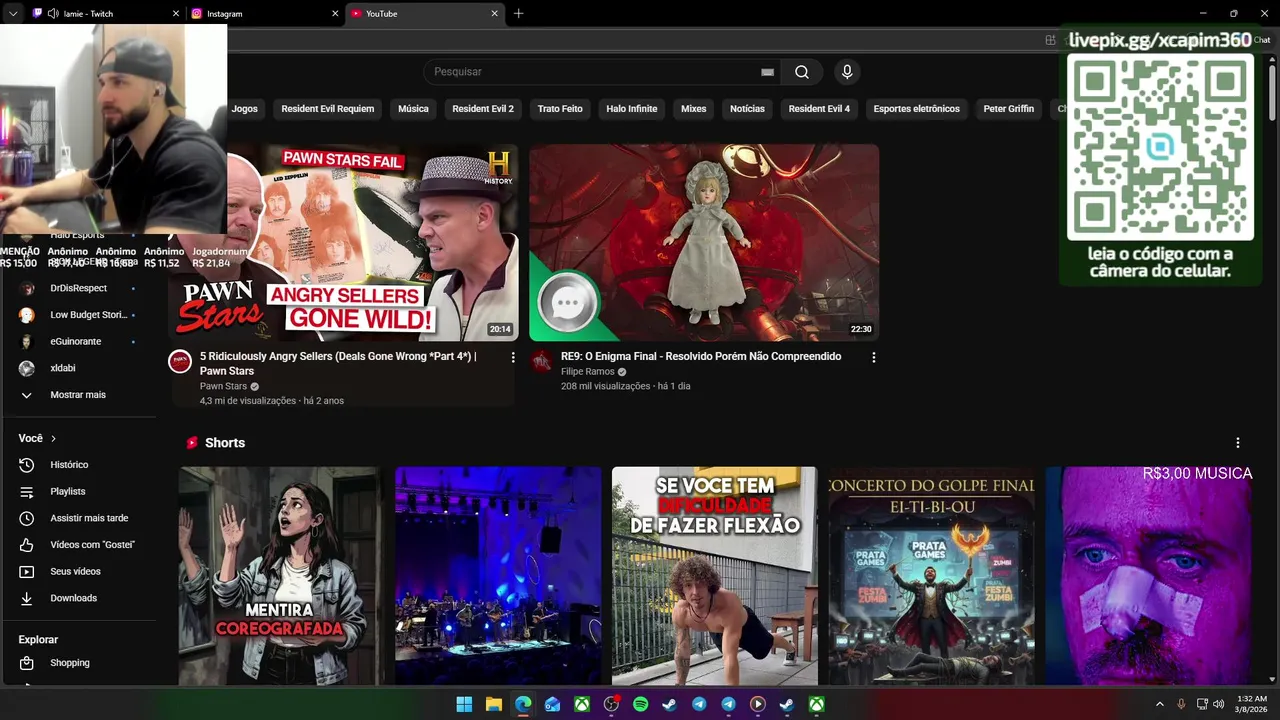This screenshot has height=720, width=1280.
Task: Show hidden system tray icons chevron
Action: coord(1159,704)
